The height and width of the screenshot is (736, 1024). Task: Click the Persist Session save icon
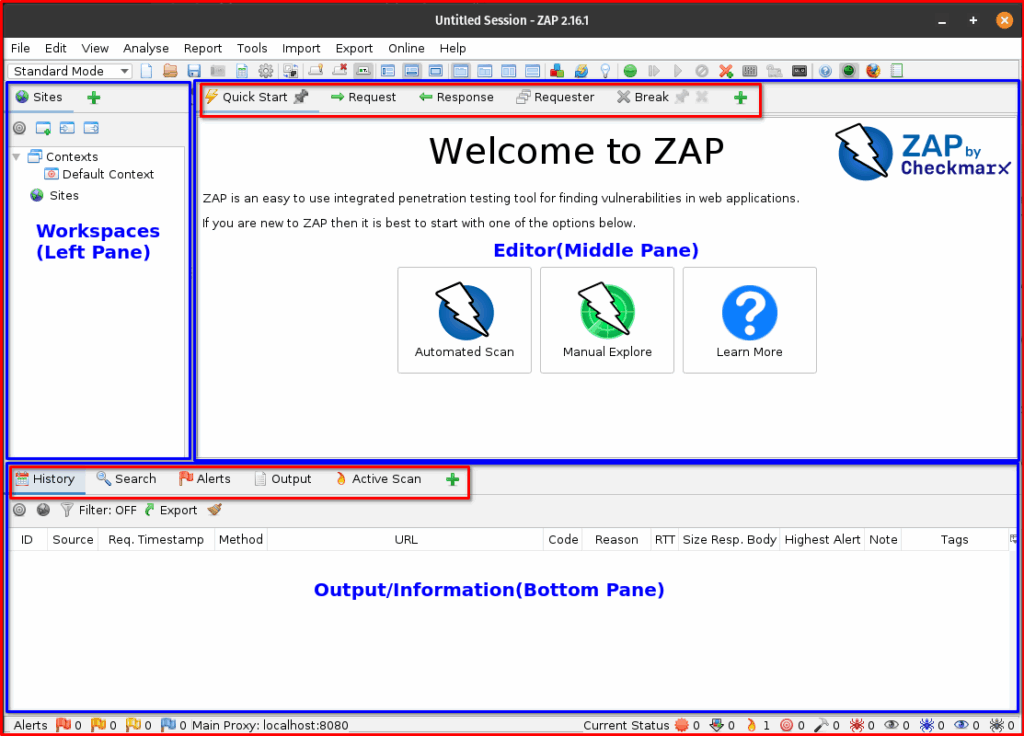click(194, 71)
